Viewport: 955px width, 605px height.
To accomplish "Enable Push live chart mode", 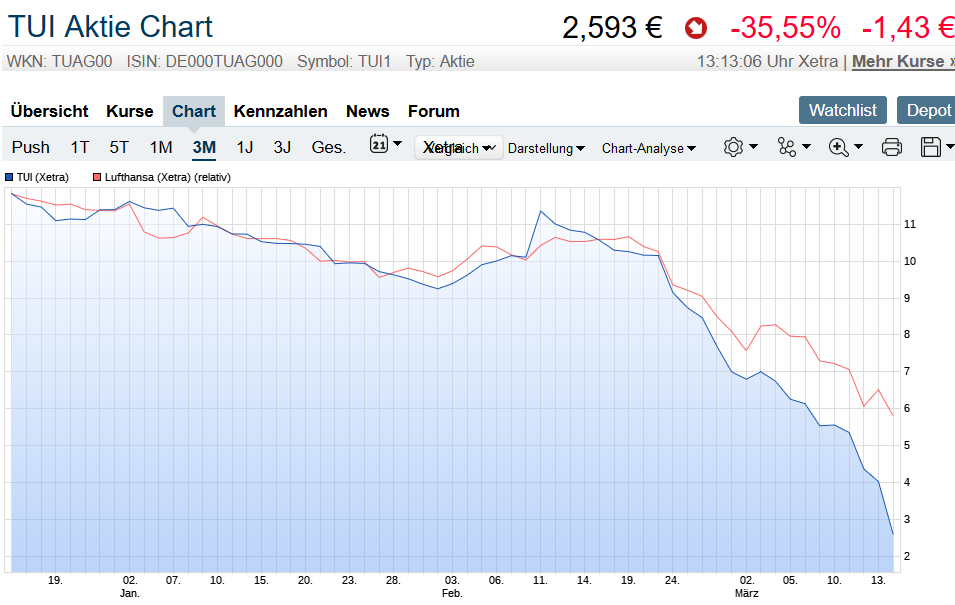I will tap(30, 147).
